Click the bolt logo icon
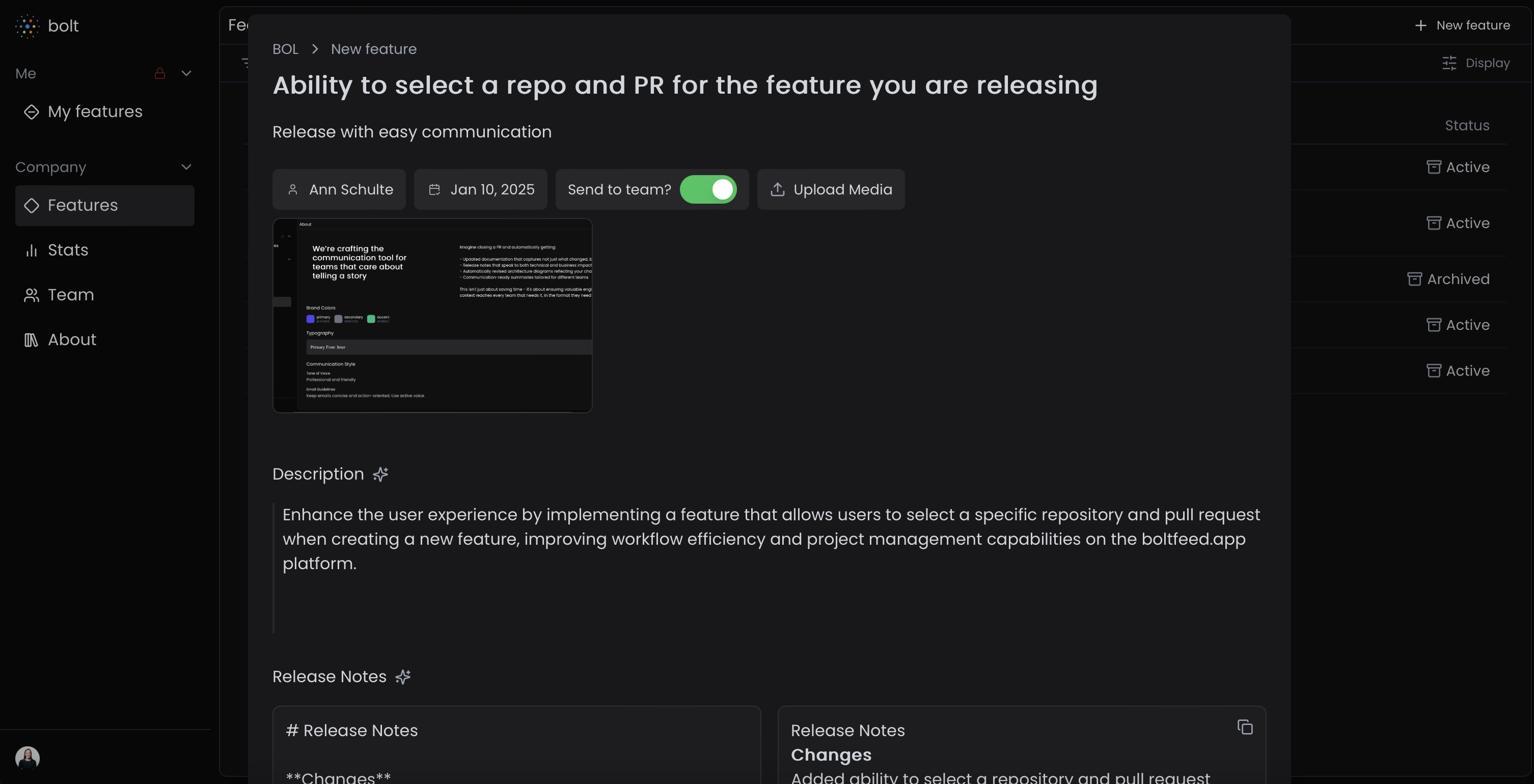1534x784 pixels. (28, 26)
